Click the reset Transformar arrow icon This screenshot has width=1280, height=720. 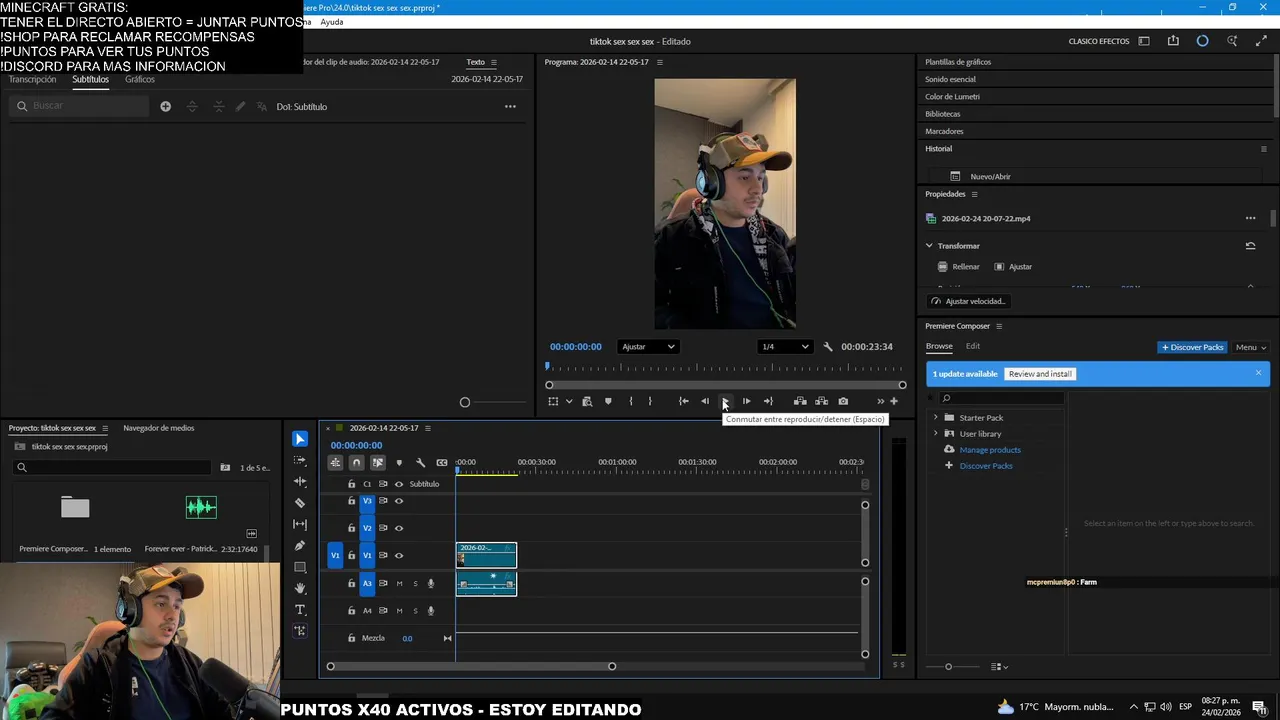coord(1250,246)
